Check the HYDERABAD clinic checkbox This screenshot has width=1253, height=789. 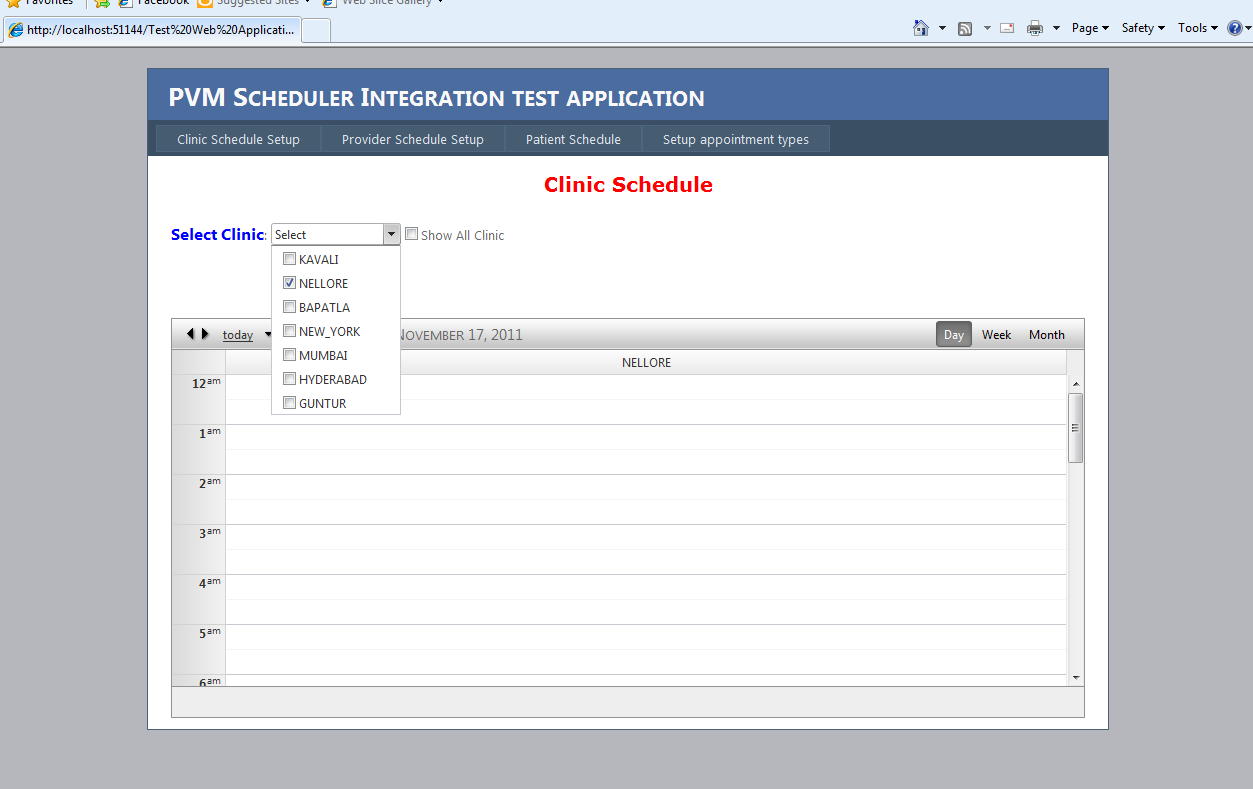[290, 379]
